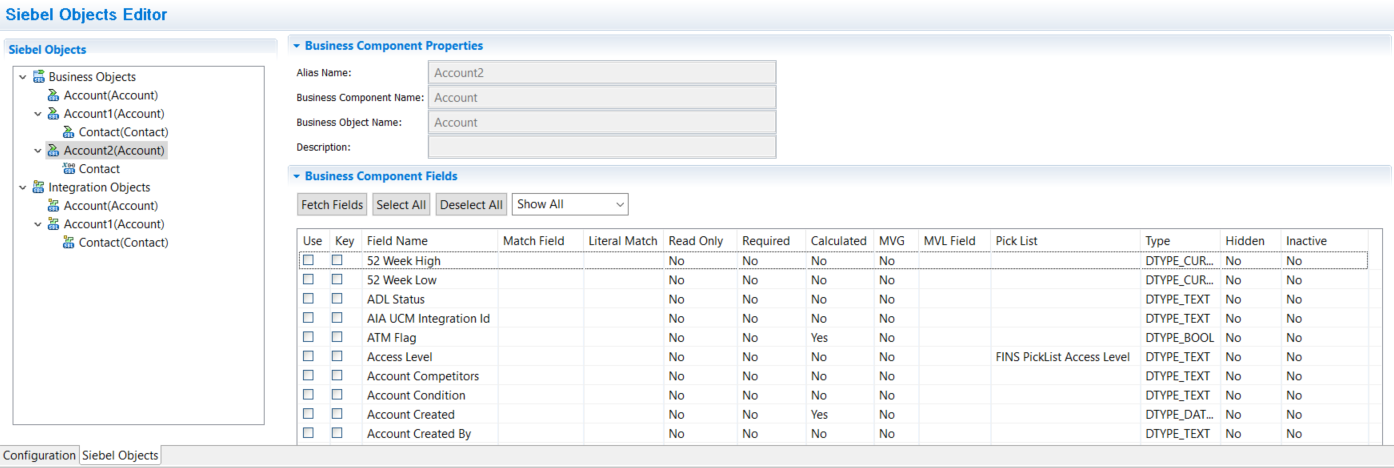This screenshot has width=1394, height=468.
Task: Click the Contact icon under Account2
Action: tap(69, 169)
